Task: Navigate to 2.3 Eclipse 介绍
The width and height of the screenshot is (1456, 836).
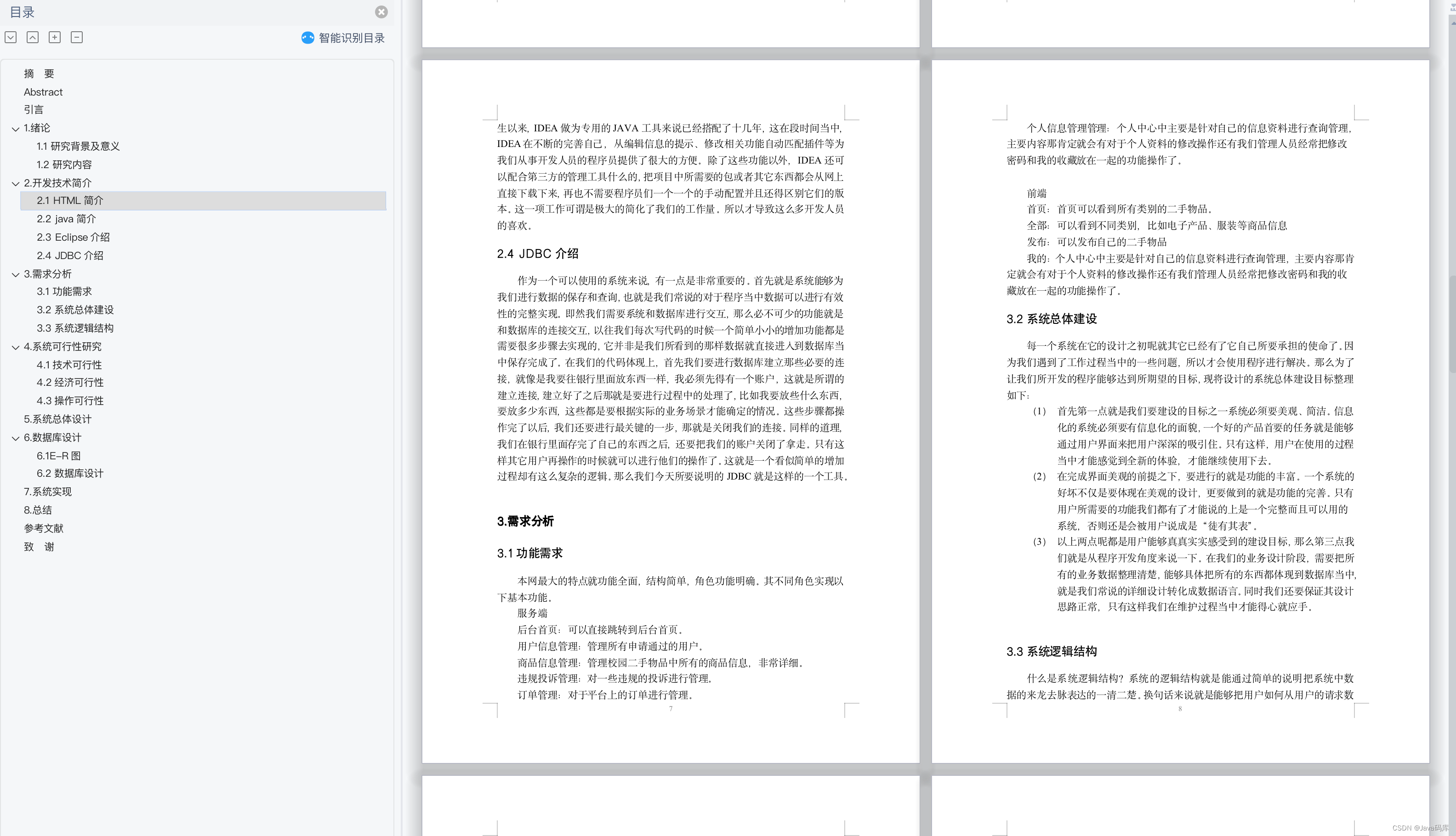Action: tap(73, 237)
